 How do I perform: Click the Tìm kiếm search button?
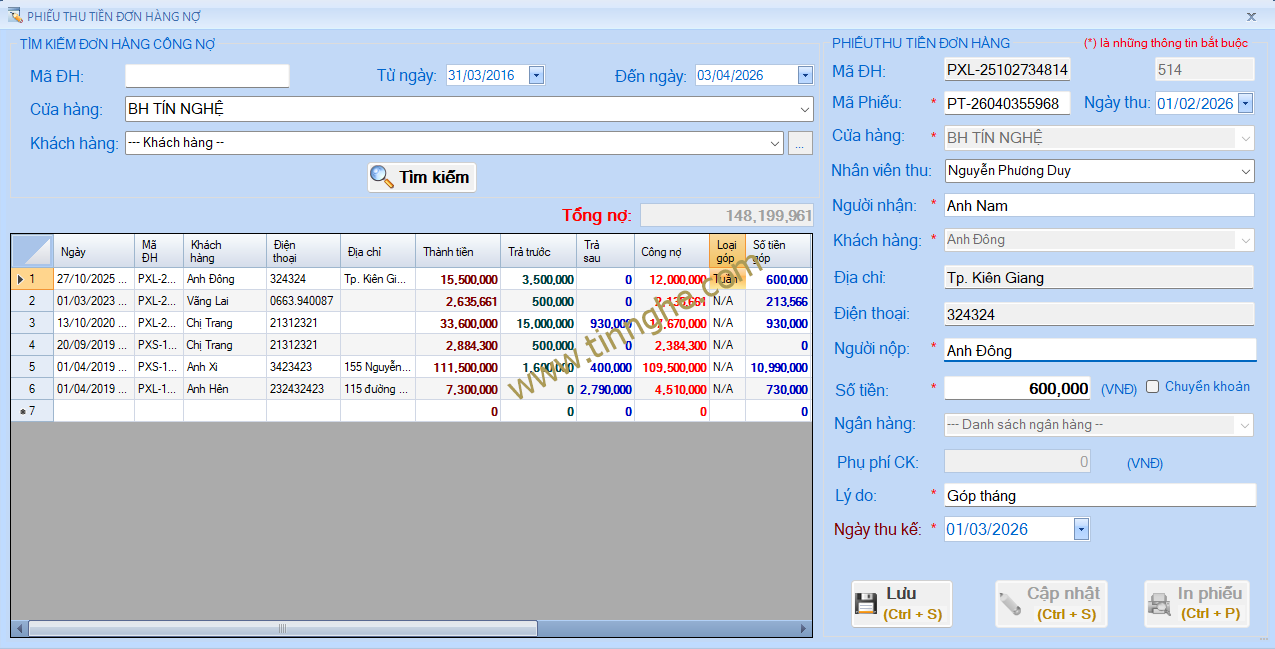point(421,177)
